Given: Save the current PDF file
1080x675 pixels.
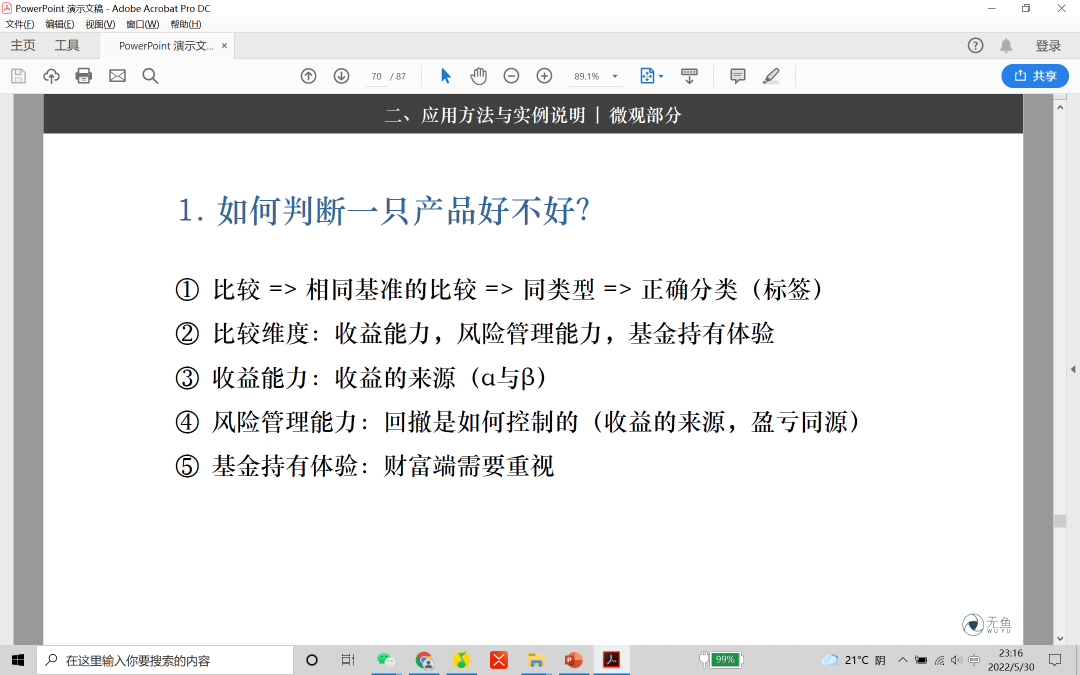Looking at the screenshot, I should (x=17, y=75).
